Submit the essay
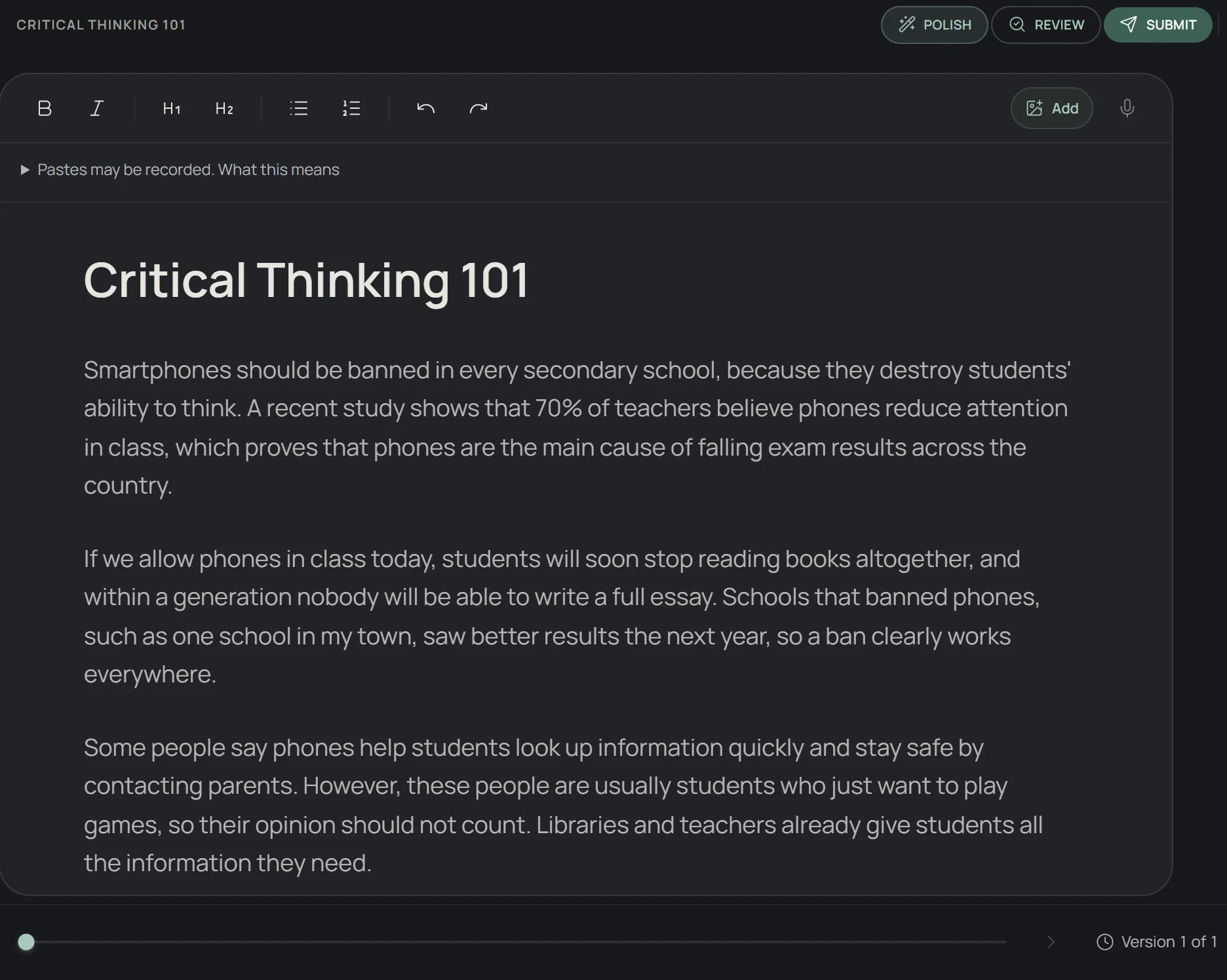 tap(1158, 25)
